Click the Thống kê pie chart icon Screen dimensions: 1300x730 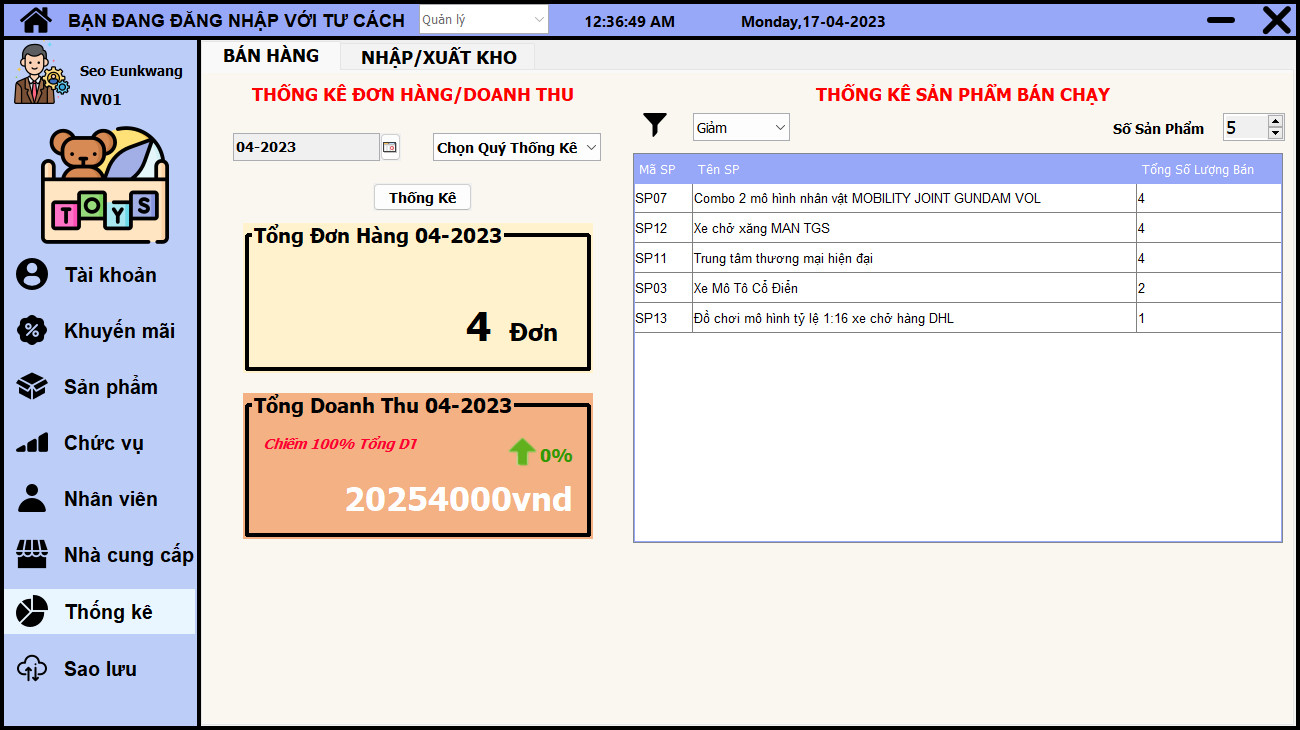pyautogui.click(x=32, y=611)
